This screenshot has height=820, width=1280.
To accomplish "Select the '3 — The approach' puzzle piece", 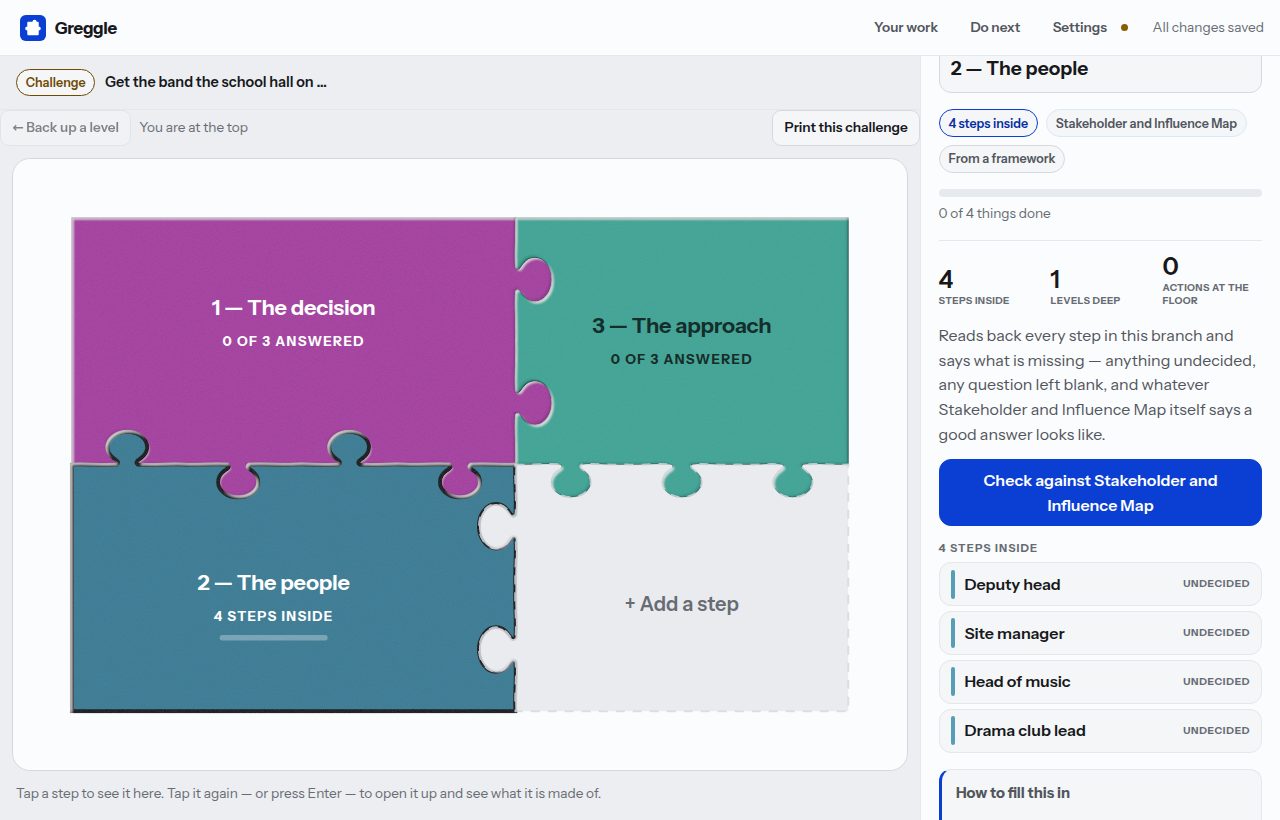I will [682, 340].
